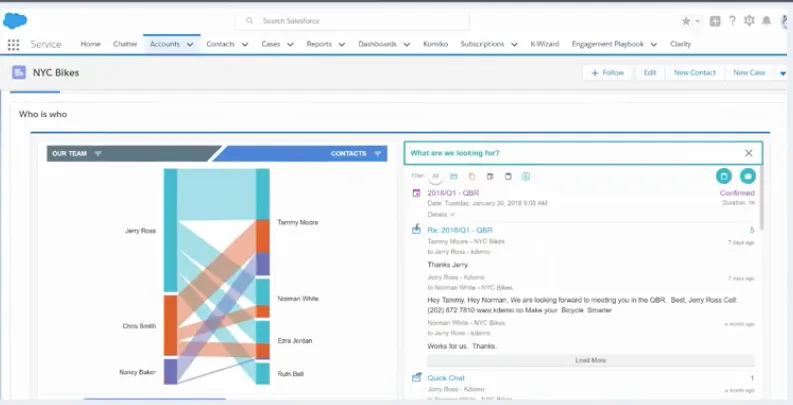Close the What are we looking for panel
The image size is (793, 405).
(x=749, y=153)
